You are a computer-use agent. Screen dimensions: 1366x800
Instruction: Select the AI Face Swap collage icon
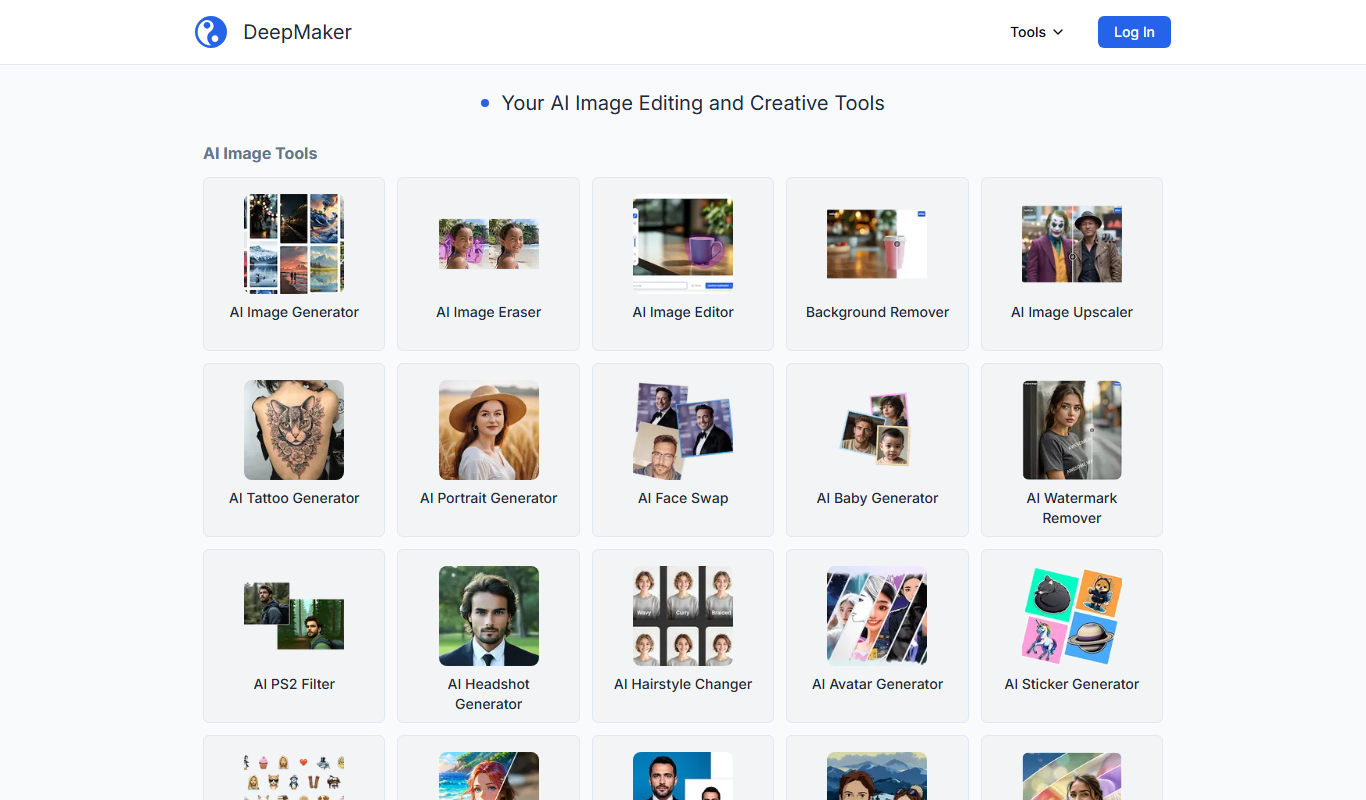(683, 430)
